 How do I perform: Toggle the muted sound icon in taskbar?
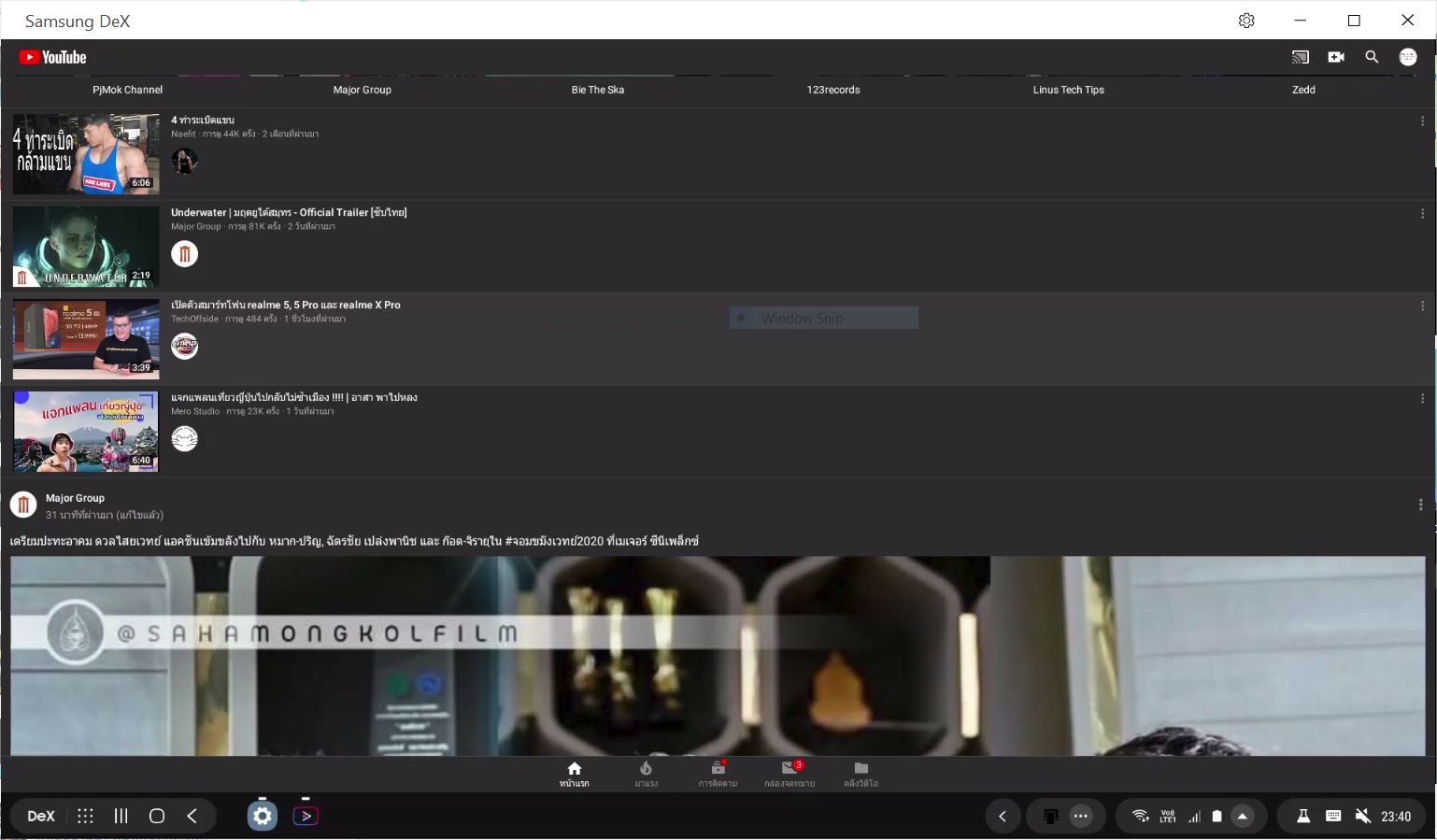[1363, 817]
